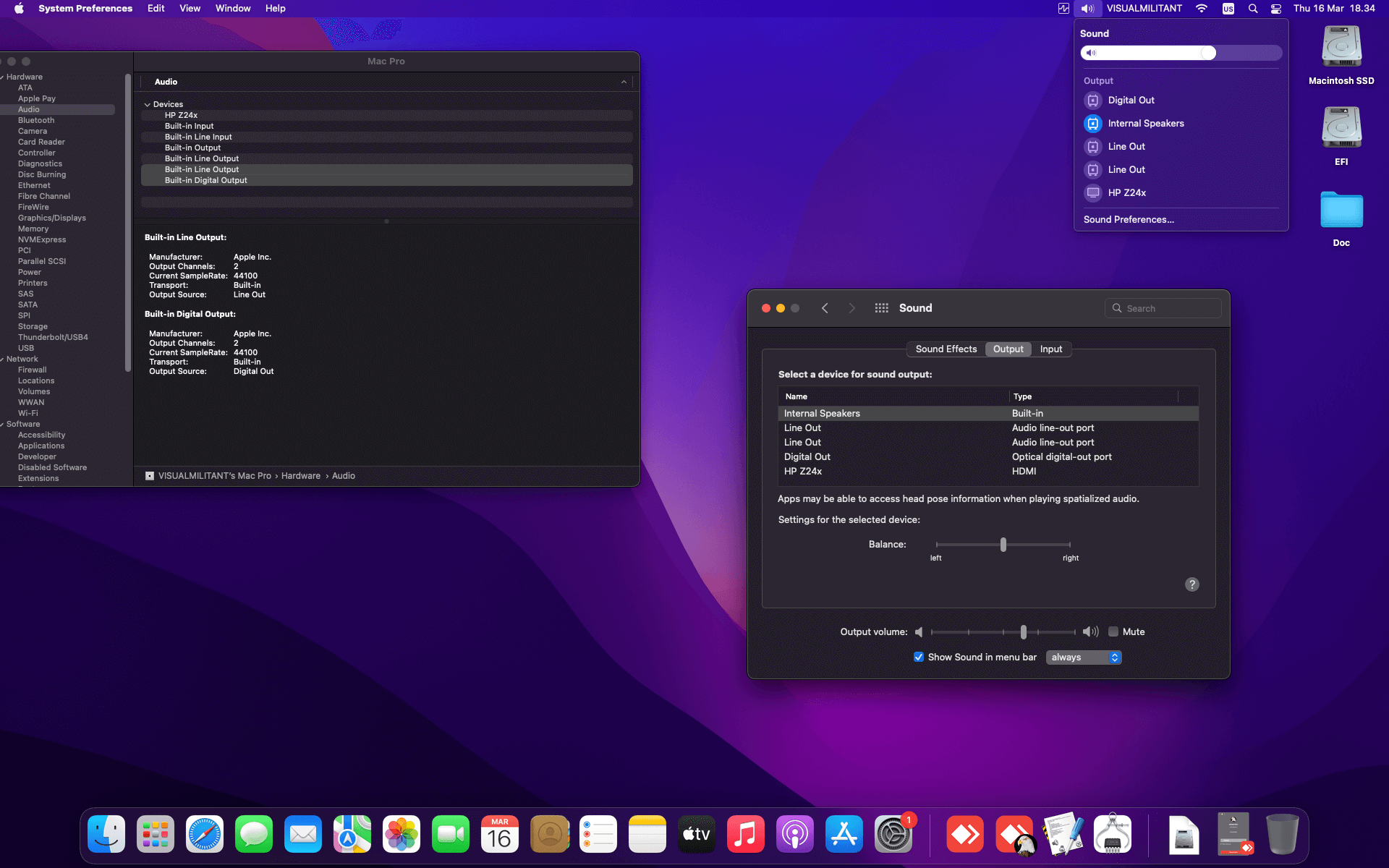The width and height of the screenshot is (1389, 868).
Task: Uncheck Show Sound in menu bar
Action: pos(919,657)
